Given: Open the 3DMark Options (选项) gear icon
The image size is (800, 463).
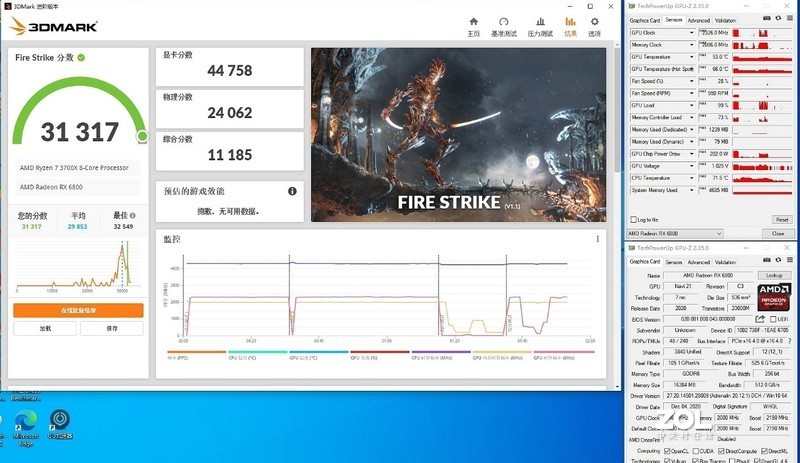Looking at the screenshot, I should tap(594, 22).
